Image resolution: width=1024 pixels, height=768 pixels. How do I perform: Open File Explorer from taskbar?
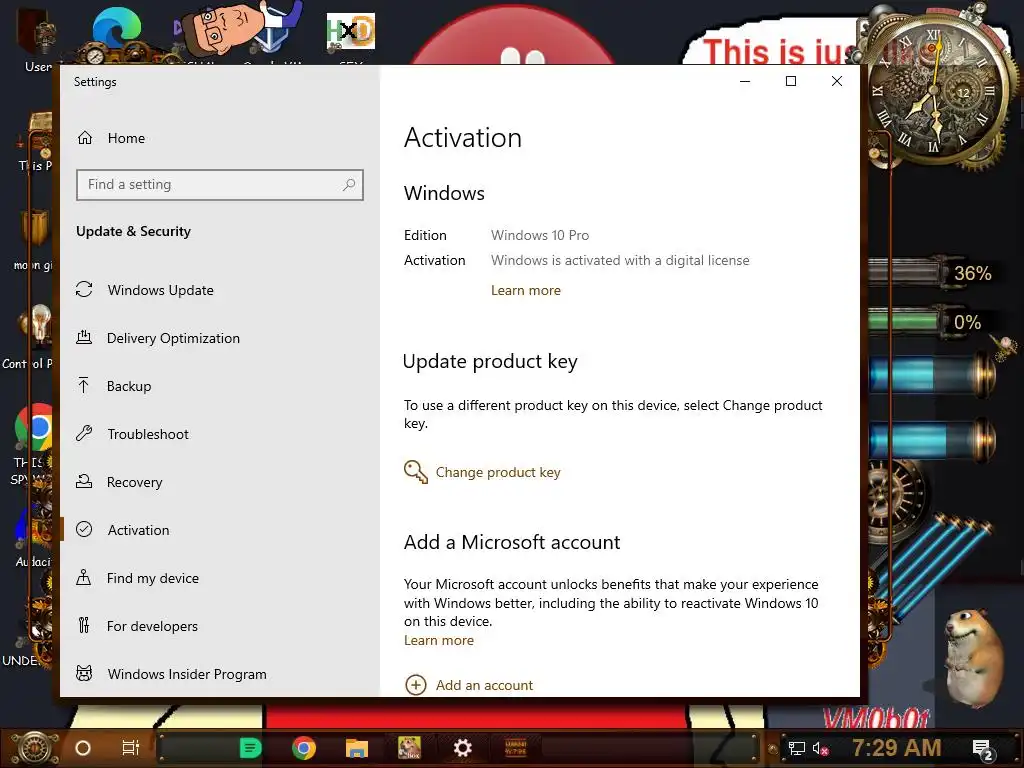[357, 748]
